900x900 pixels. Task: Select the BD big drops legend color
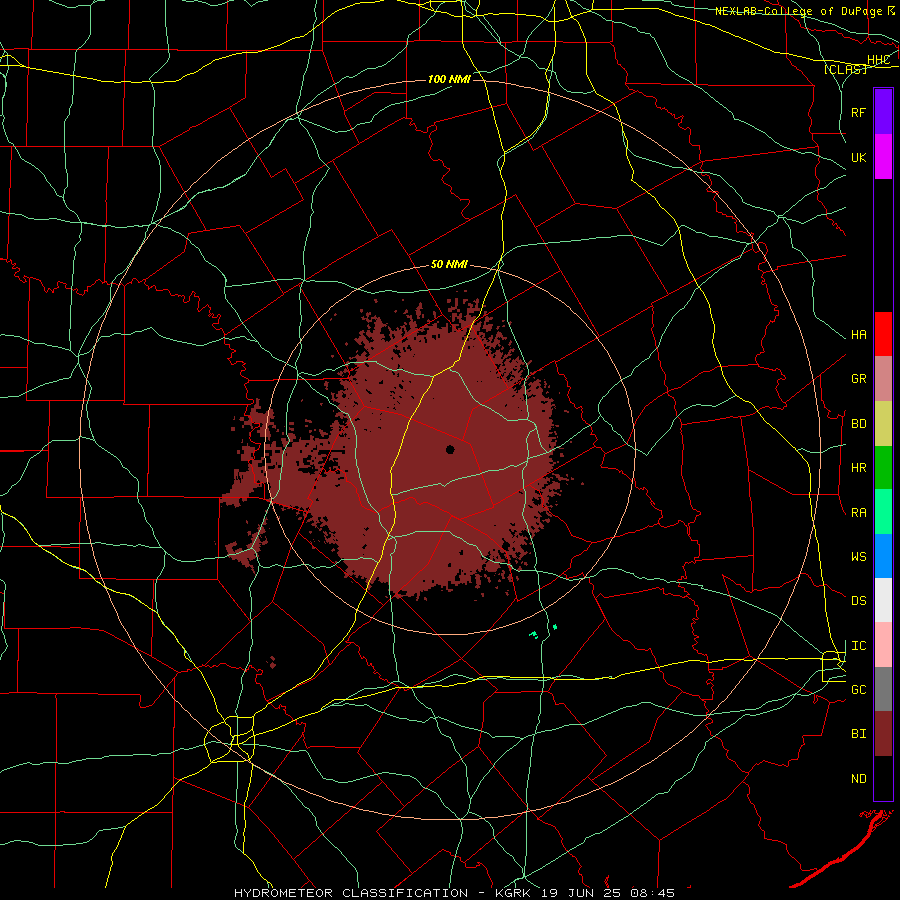883,423
